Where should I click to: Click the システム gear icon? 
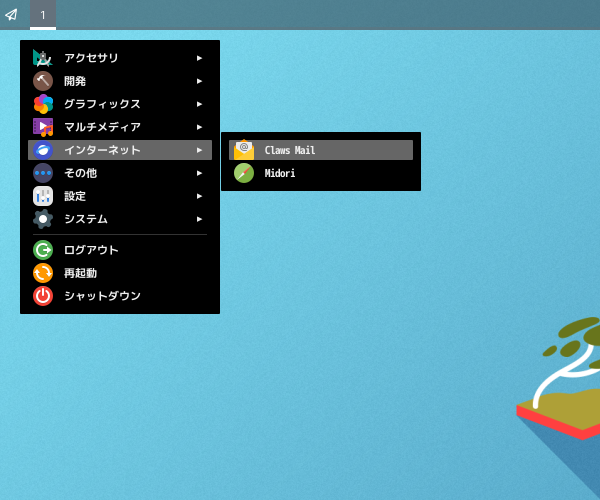click(x=43, y=219)
